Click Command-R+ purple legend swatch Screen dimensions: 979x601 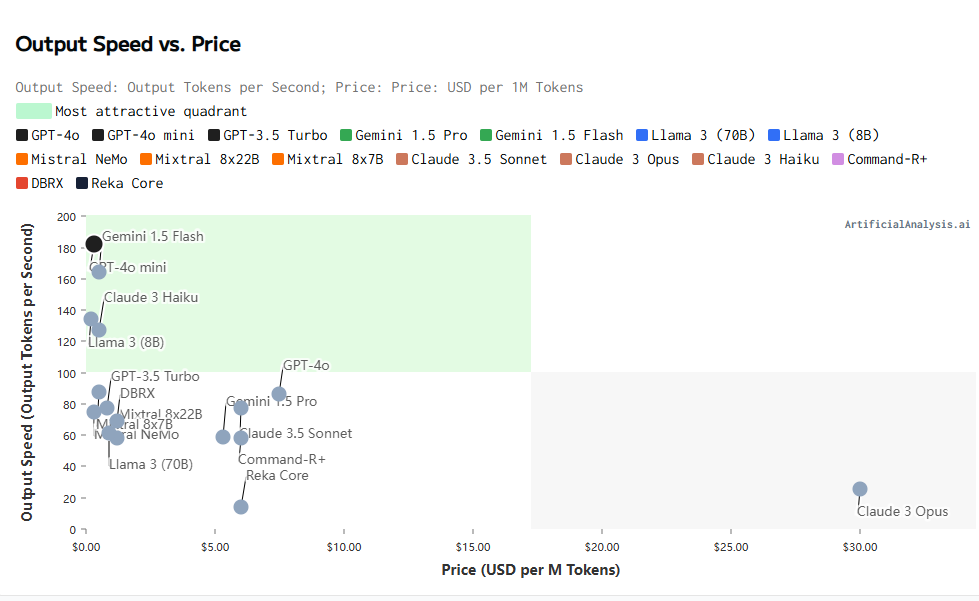[x=838, y=159]
